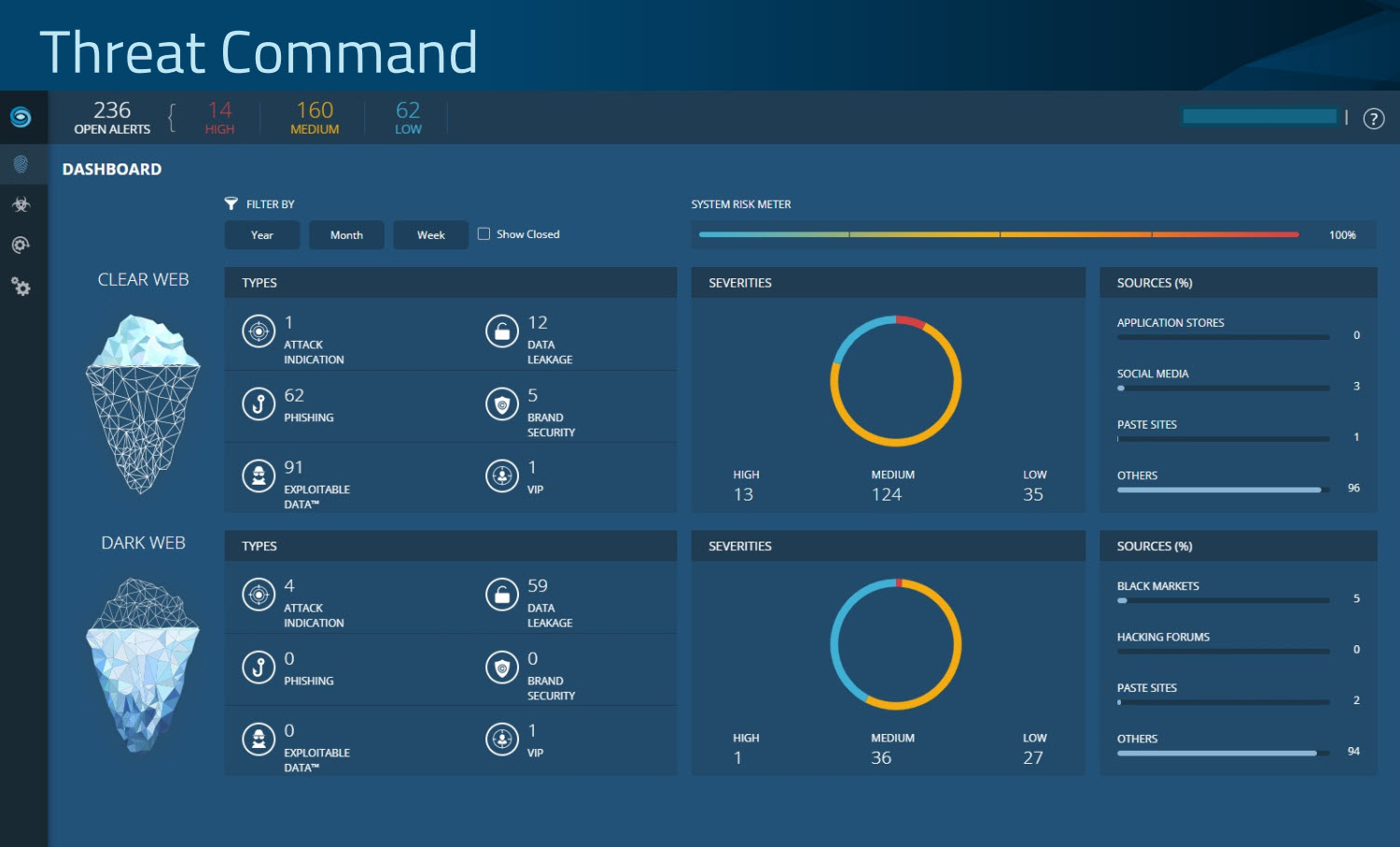Click the filter funnel icon

[231, 204]
